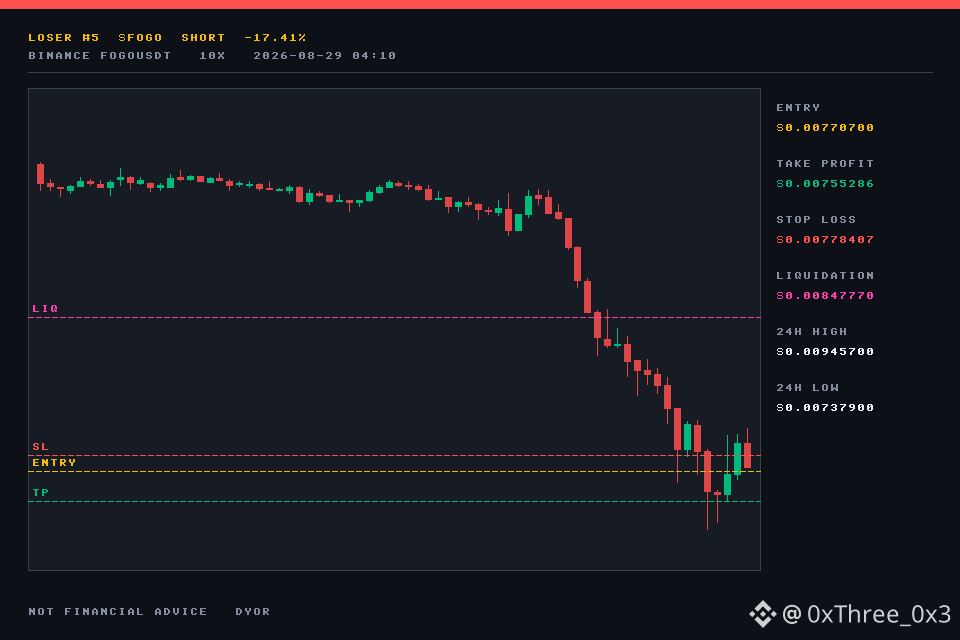The width and height of the screenshot is (960, 640).
Task: Click the DYOR text
Action: click(253, 611)
